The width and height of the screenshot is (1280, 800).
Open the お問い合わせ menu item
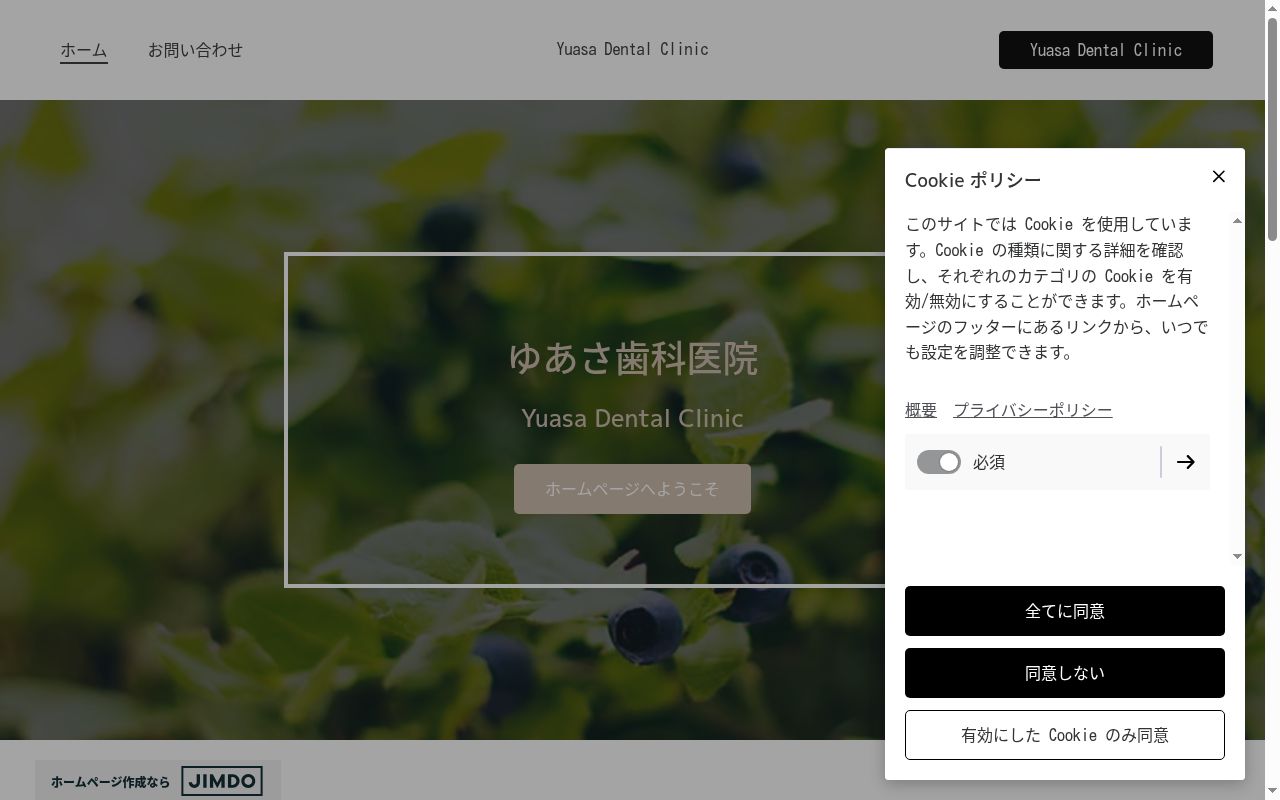tap(195, 50)
